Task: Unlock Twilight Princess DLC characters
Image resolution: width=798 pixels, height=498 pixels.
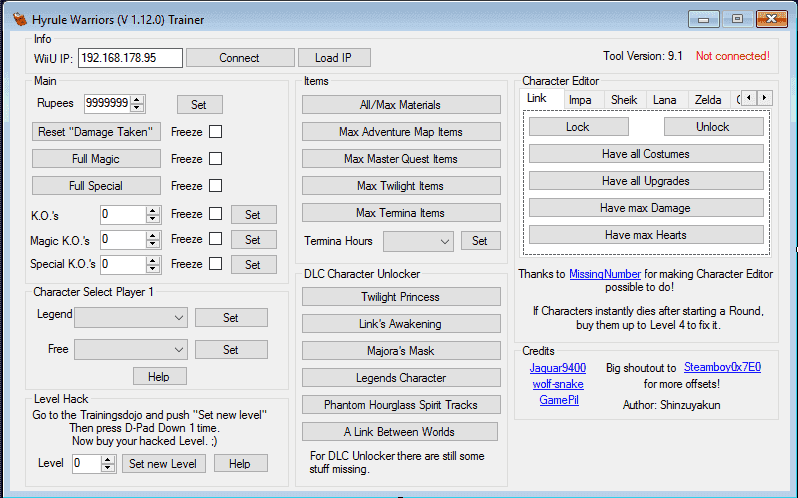Action: point(401,297)
